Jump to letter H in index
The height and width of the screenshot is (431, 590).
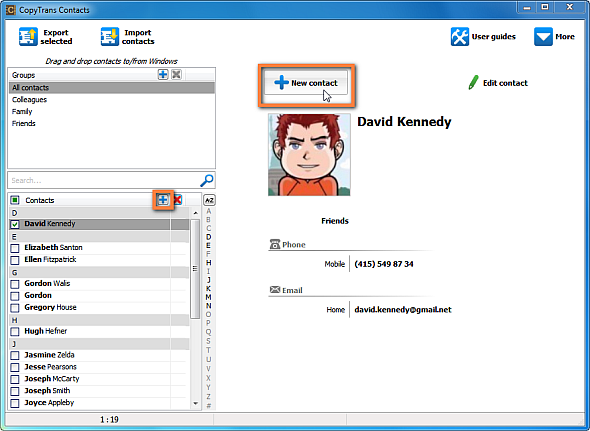pyautogui.click(x=208, y=263)
